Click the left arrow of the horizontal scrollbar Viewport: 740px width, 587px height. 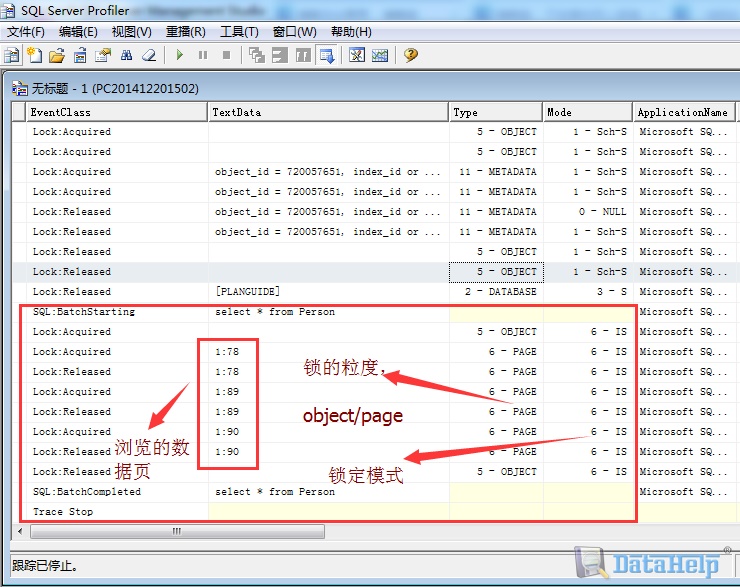tap(20, 531)
